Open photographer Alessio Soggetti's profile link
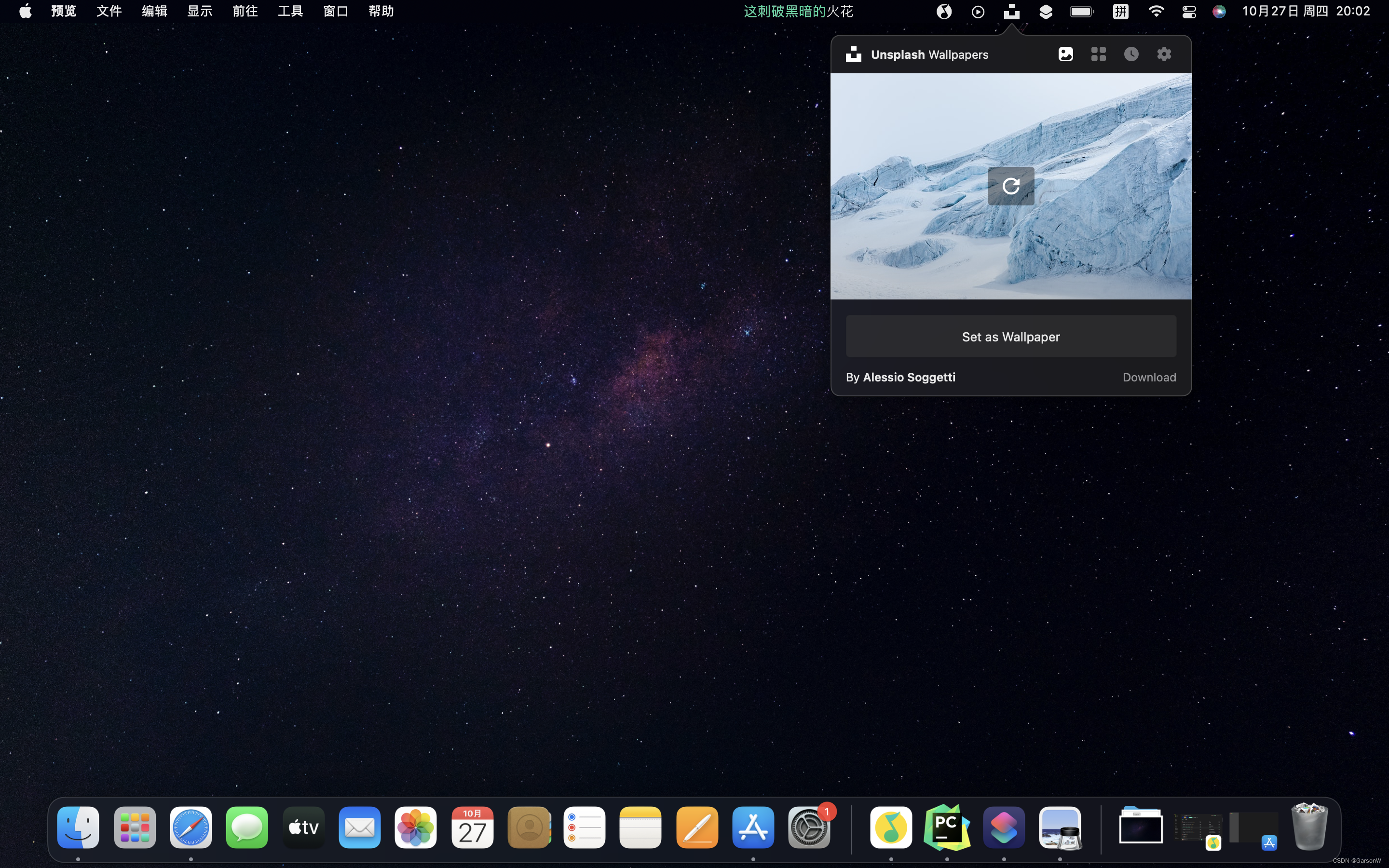The height and width of the screenshot is (868, 1389). click(x=909, y=377)
